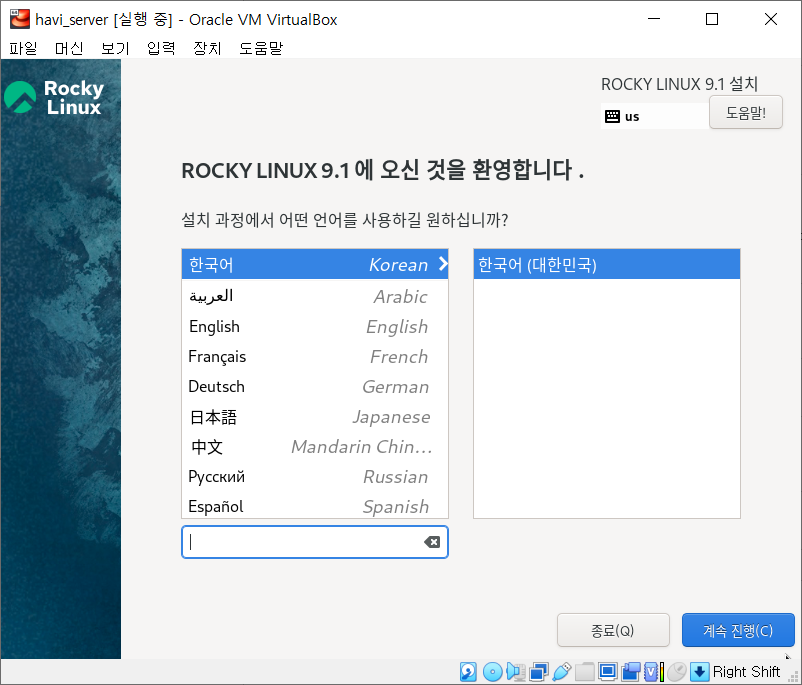This screenshot has width=802, height=685.
Task: Select 中文 Mandarin Chinese language row
Action: (x=315, y=447)
